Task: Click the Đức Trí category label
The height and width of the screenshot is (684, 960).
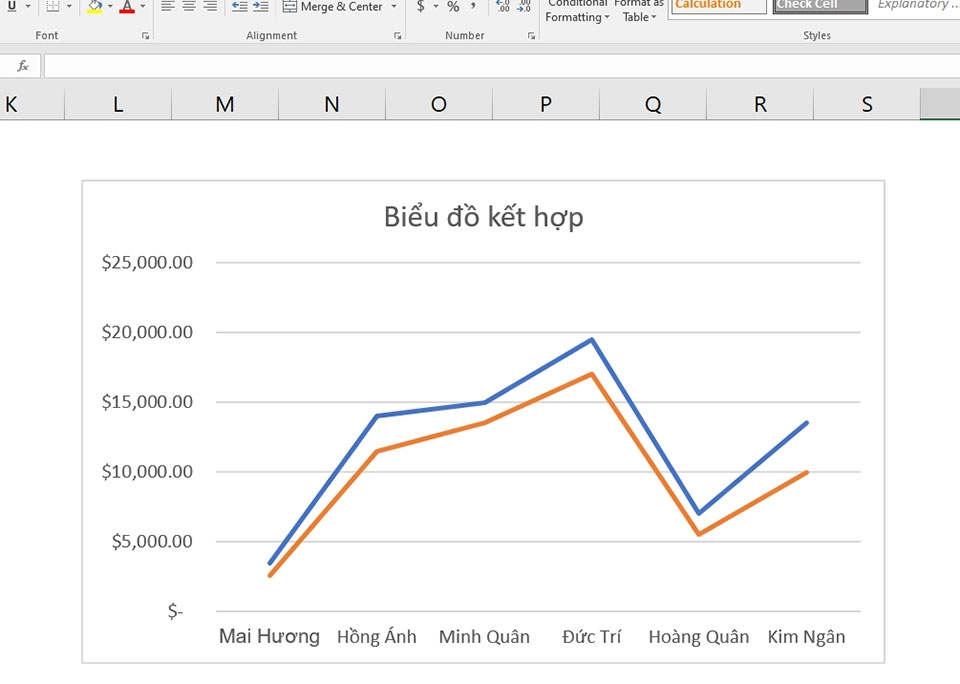Action: point(591,637)
